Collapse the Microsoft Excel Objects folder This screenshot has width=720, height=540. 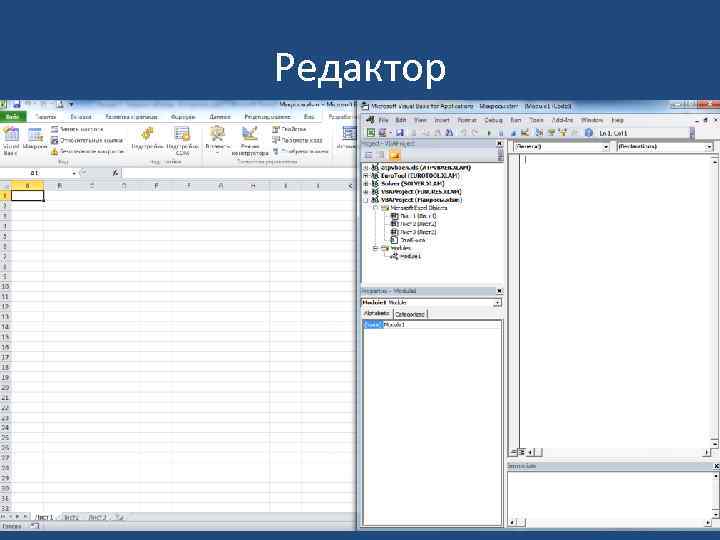point(375,208)
